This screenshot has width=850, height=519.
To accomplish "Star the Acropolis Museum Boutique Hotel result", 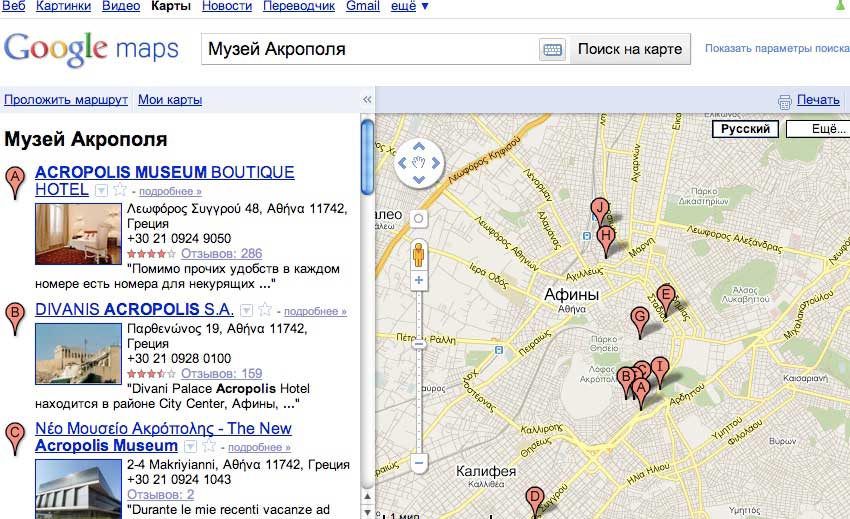I will [120, 190].
